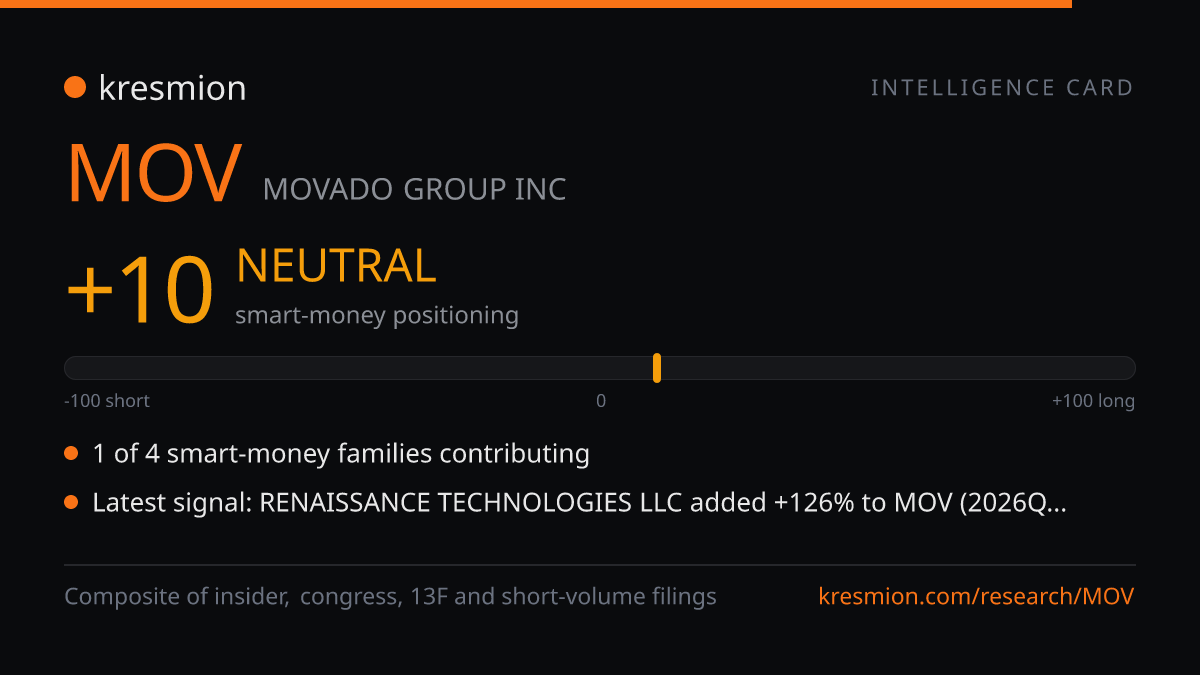1200x675 pixels.
Task: Click the 1 of 4 smart-money families text
Action: point(341,454)
